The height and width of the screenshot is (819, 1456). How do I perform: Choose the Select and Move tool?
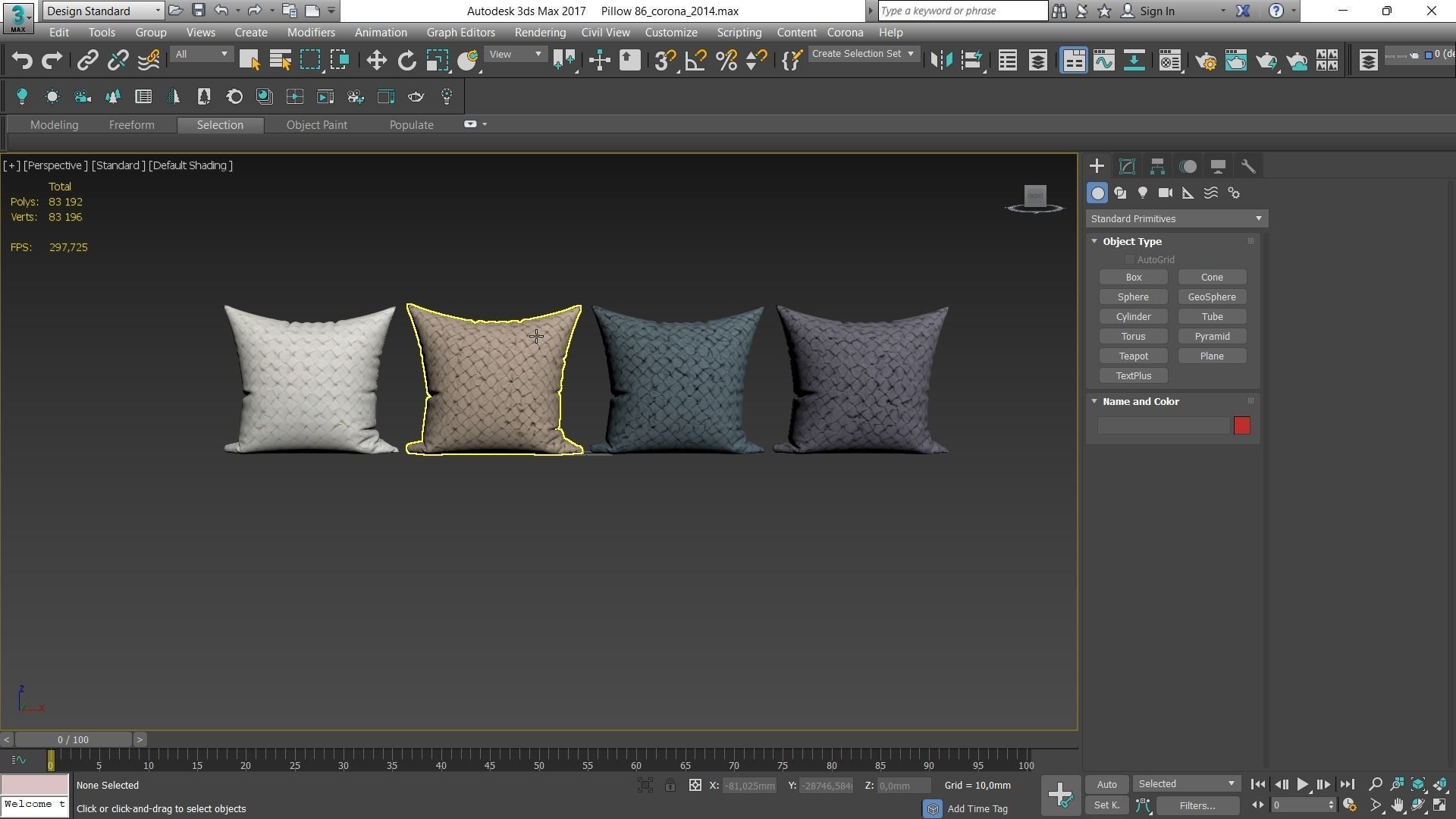[x=376, y=61]
